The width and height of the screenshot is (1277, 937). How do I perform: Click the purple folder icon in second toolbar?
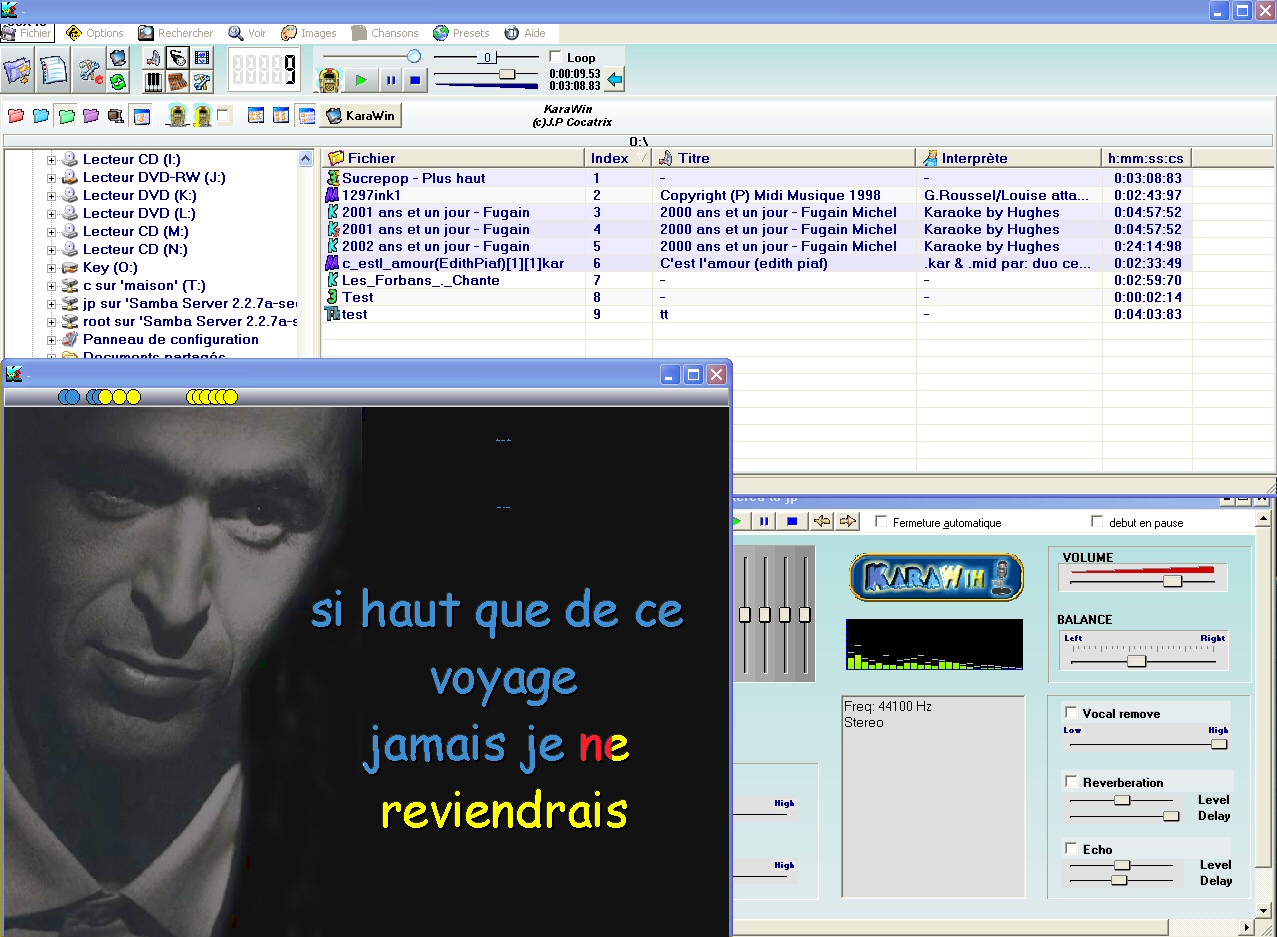tap(91, 116)
